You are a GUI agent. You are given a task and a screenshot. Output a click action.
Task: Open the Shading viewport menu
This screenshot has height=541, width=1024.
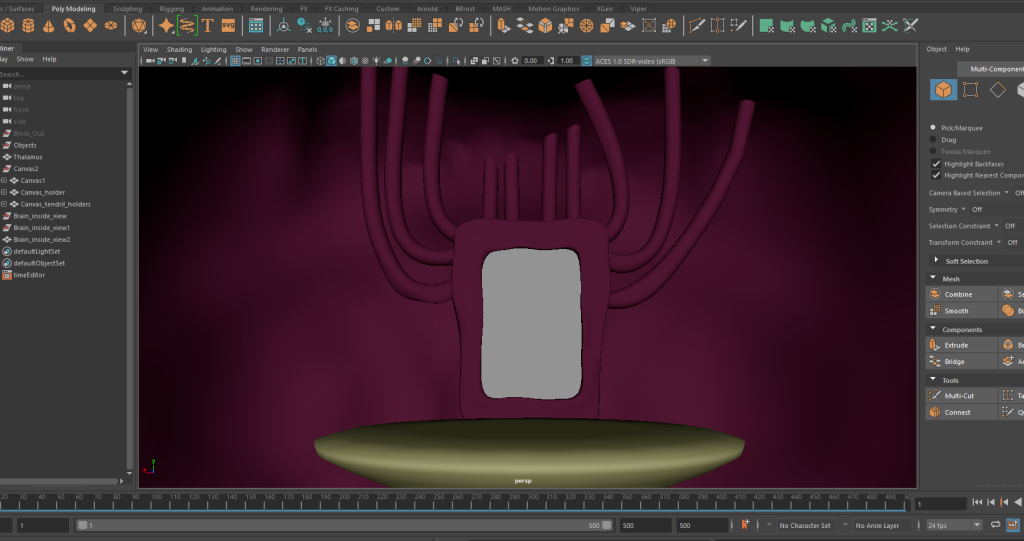[x=179, y=49]
